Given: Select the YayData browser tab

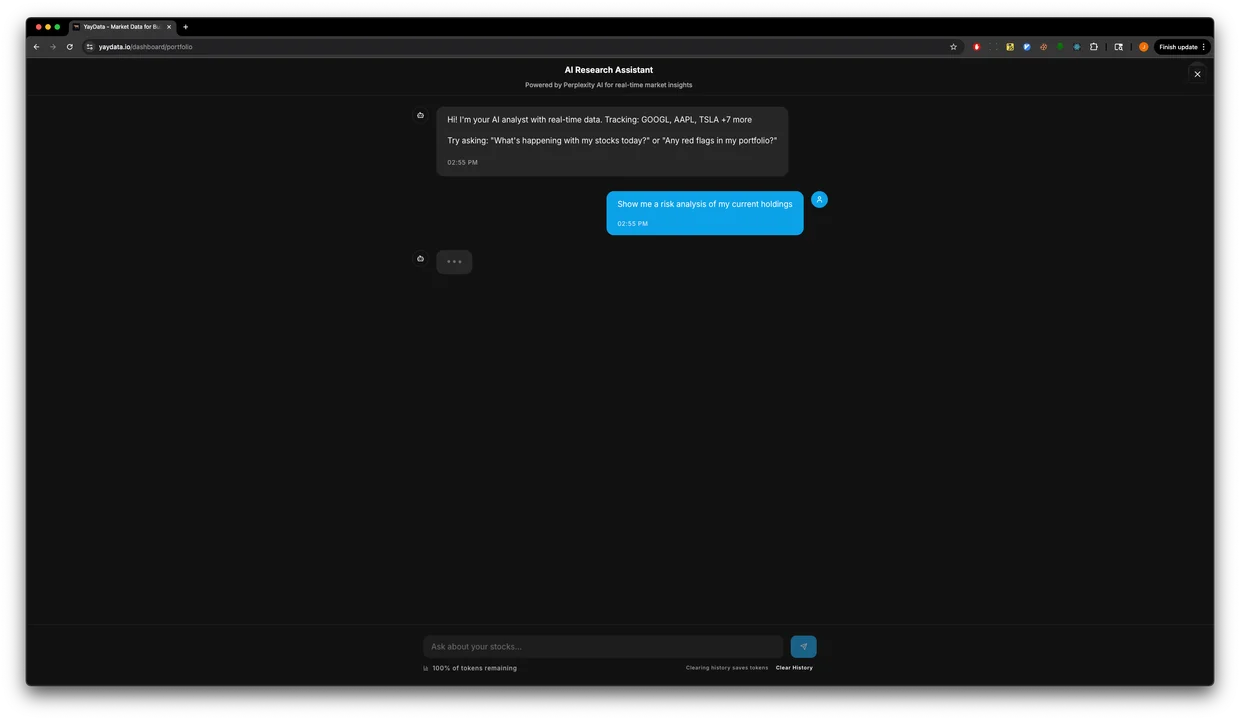Looking at the screenshot, I should [x=120, y=27].
